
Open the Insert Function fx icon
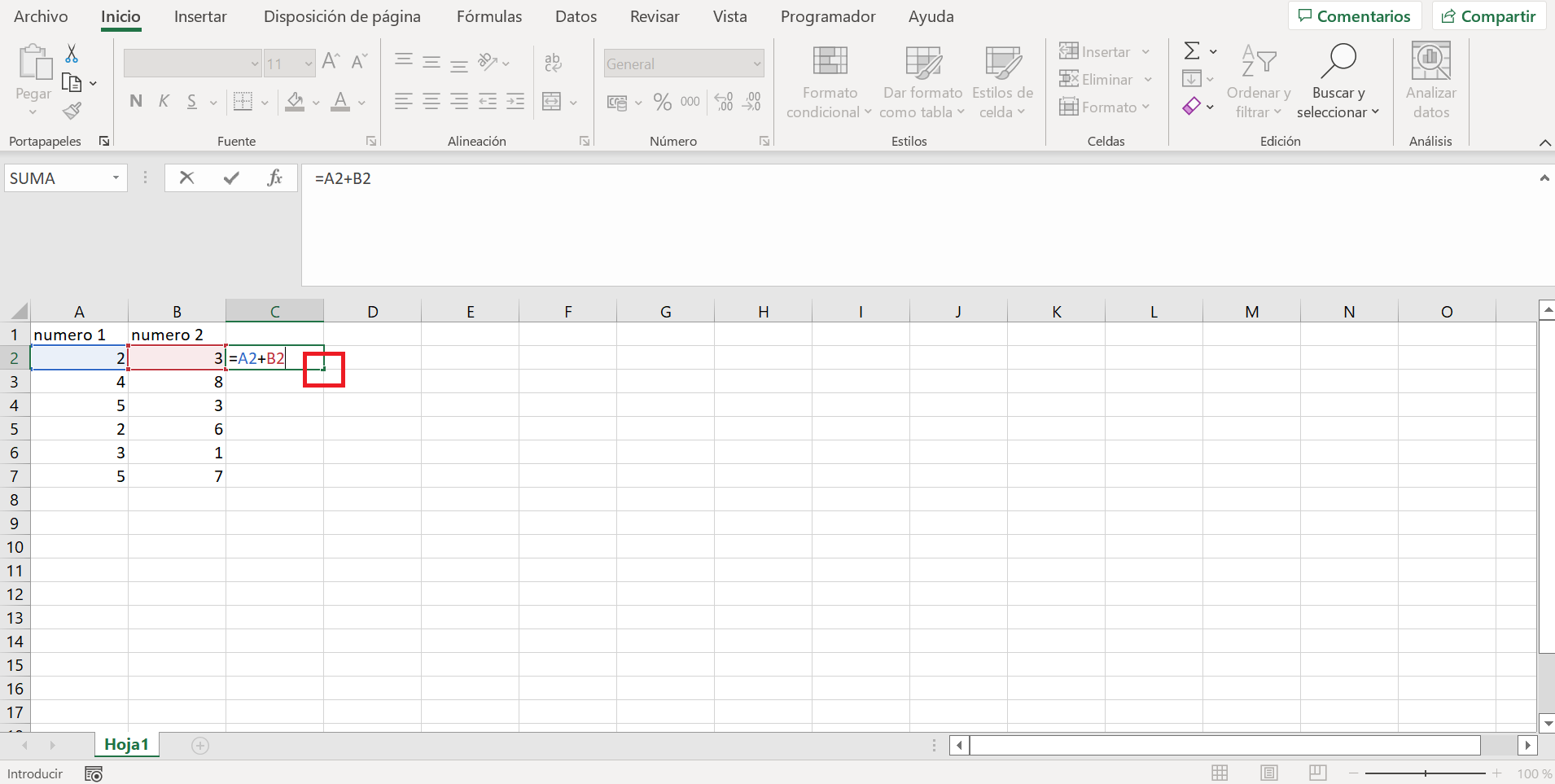(275, 177)
